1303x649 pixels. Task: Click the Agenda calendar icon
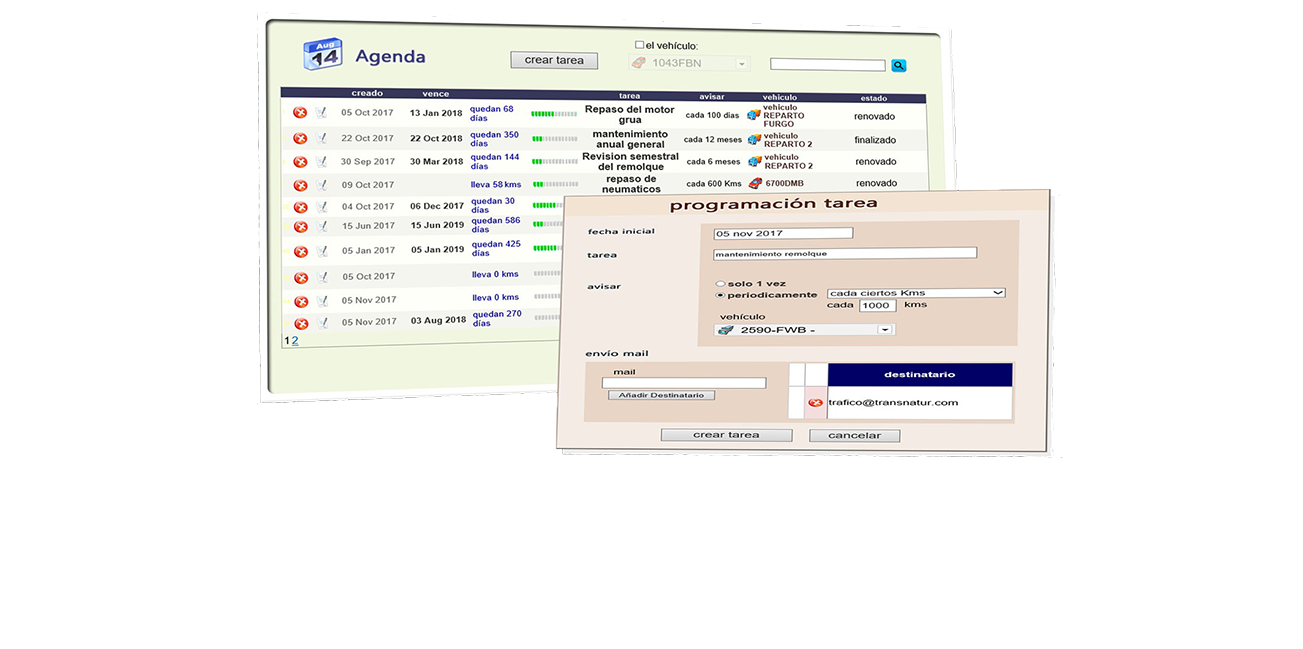(x=322, y=55)
